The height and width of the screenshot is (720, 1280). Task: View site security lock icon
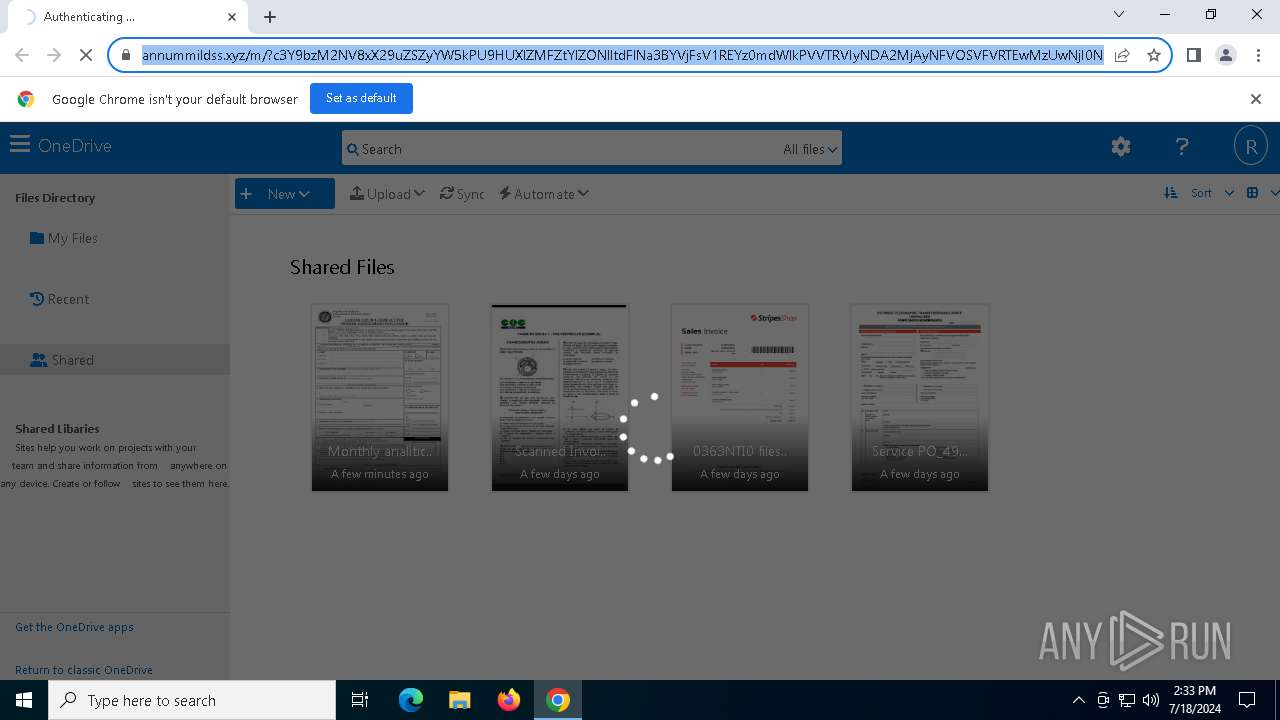pyautogui.click(x=126, y=55)
